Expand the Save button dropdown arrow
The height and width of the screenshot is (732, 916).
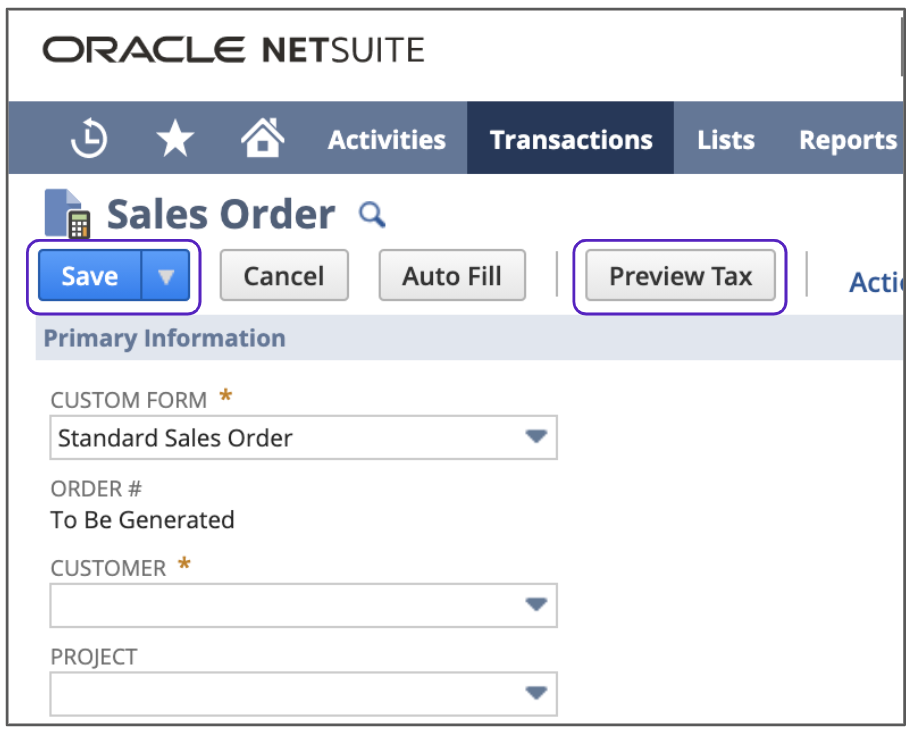click(166, 276)
